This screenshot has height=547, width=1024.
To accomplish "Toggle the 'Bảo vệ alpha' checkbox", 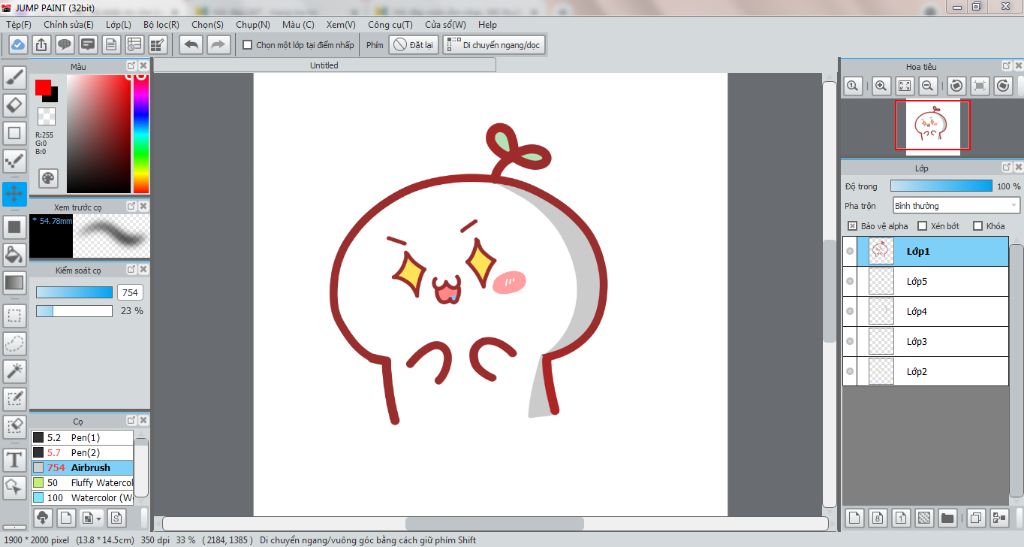I will (x=852, y=226).
